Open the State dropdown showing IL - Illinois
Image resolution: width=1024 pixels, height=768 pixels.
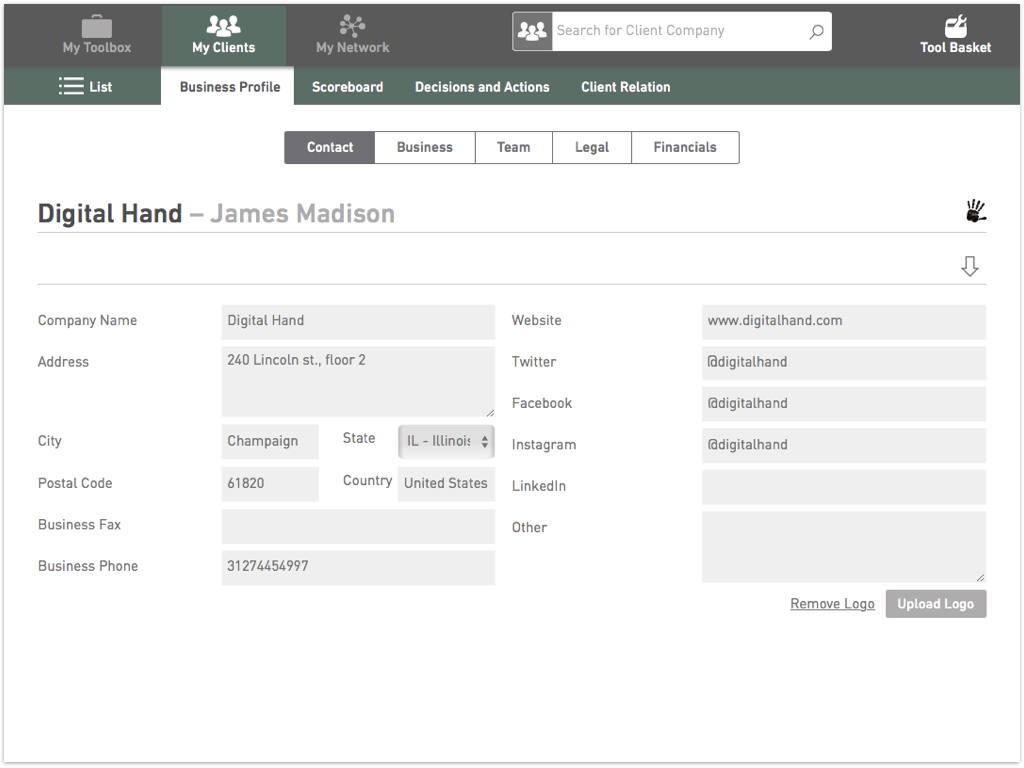[446, 441]
